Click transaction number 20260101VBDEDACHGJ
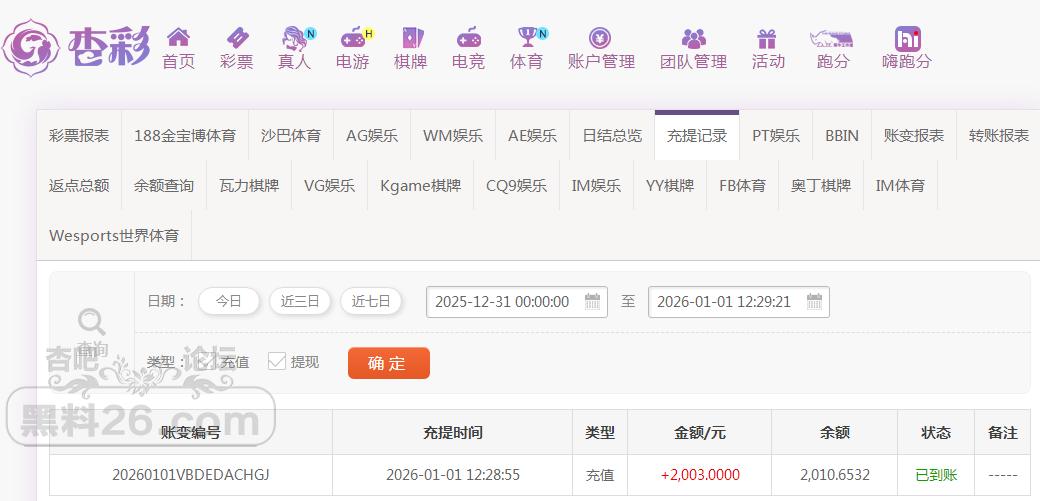This screenshot has width=1040, height=501. pos(190,475)
